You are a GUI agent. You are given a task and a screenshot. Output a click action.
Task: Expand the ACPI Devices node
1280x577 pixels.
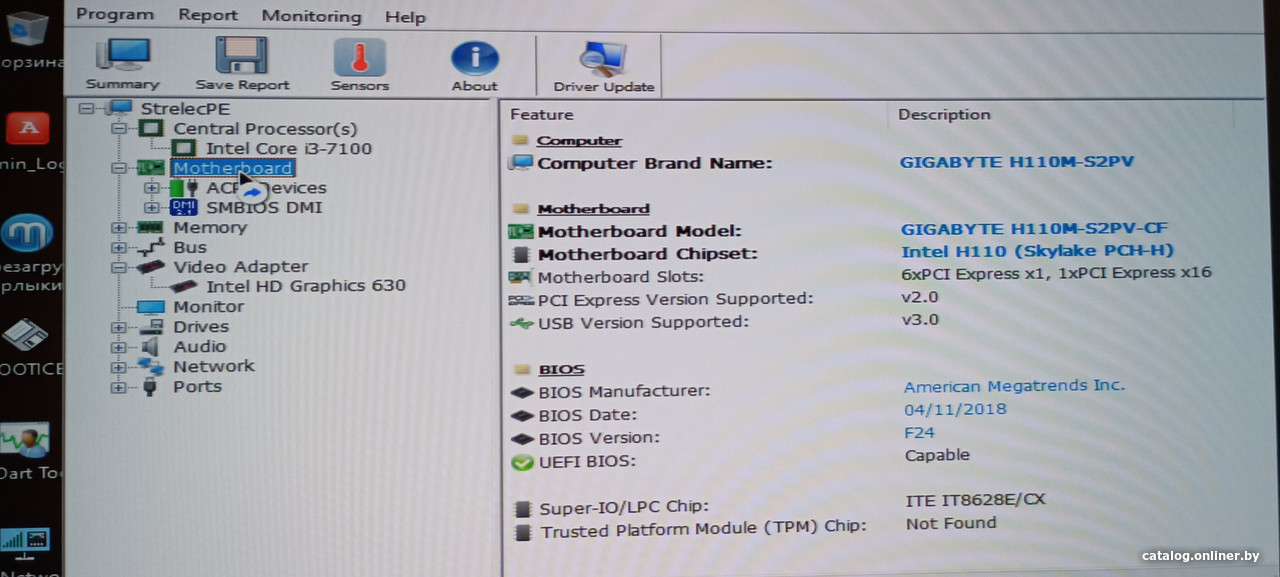tap(151, 187)
